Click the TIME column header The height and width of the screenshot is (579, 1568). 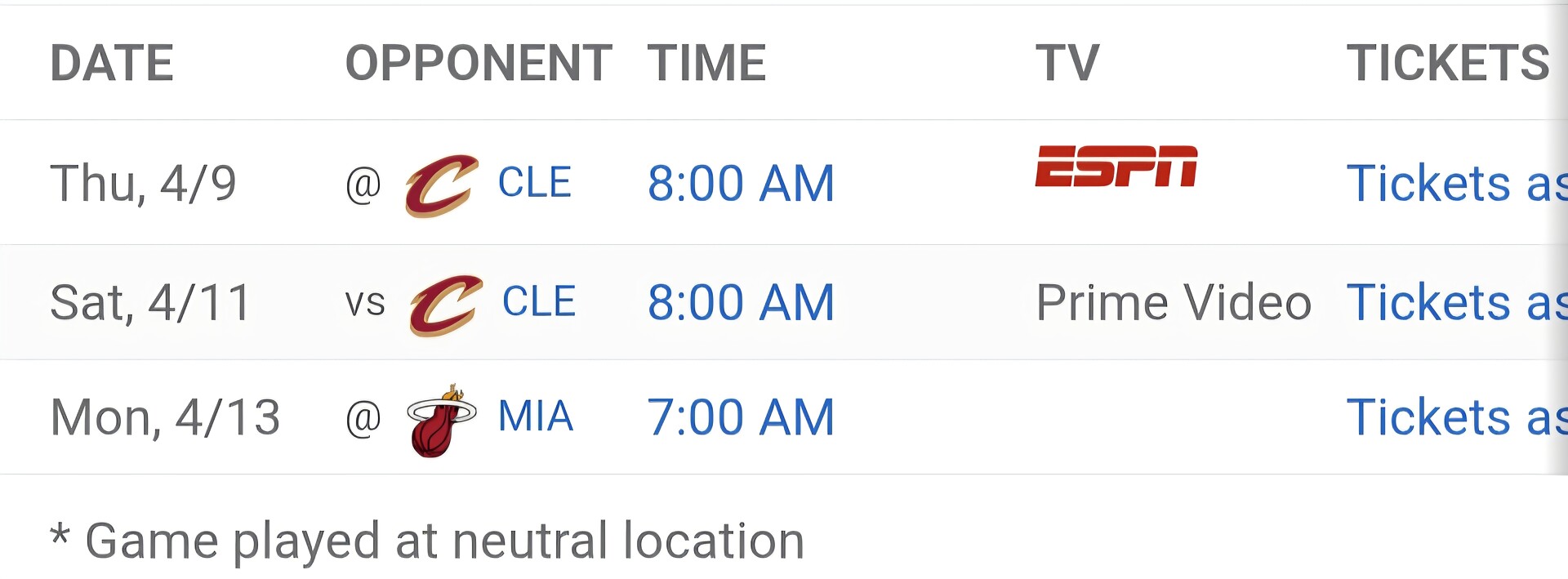(x=706, y=63)
